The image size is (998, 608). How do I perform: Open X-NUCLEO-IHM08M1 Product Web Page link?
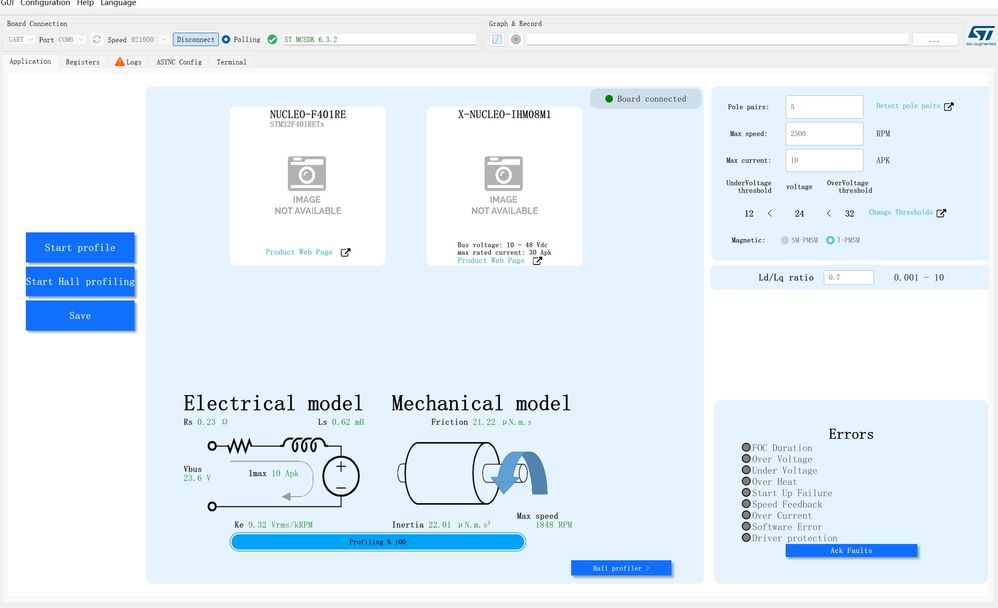pyautogui.click(x=491, y=260)
